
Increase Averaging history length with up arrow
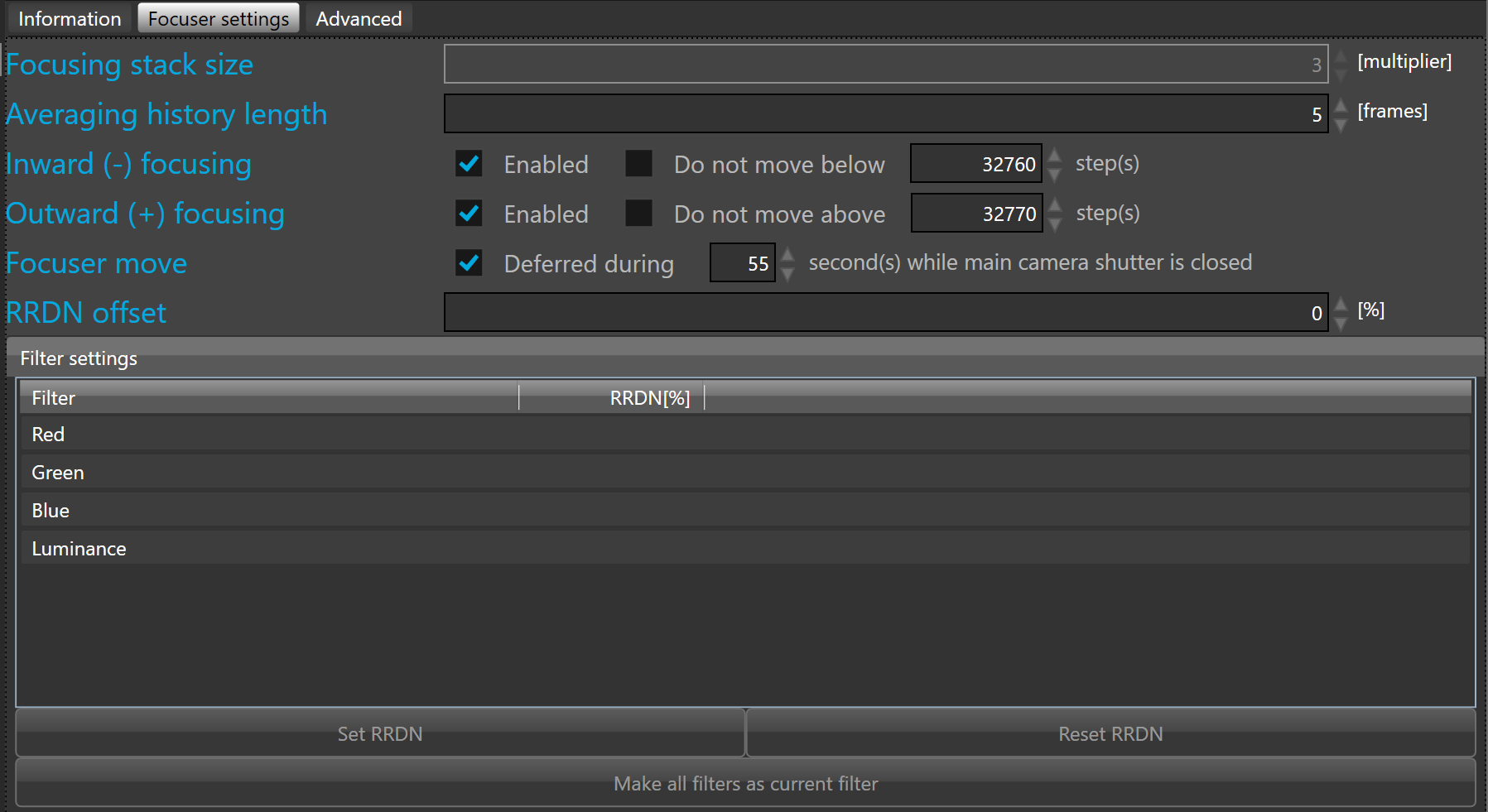tap(1341, 105)
